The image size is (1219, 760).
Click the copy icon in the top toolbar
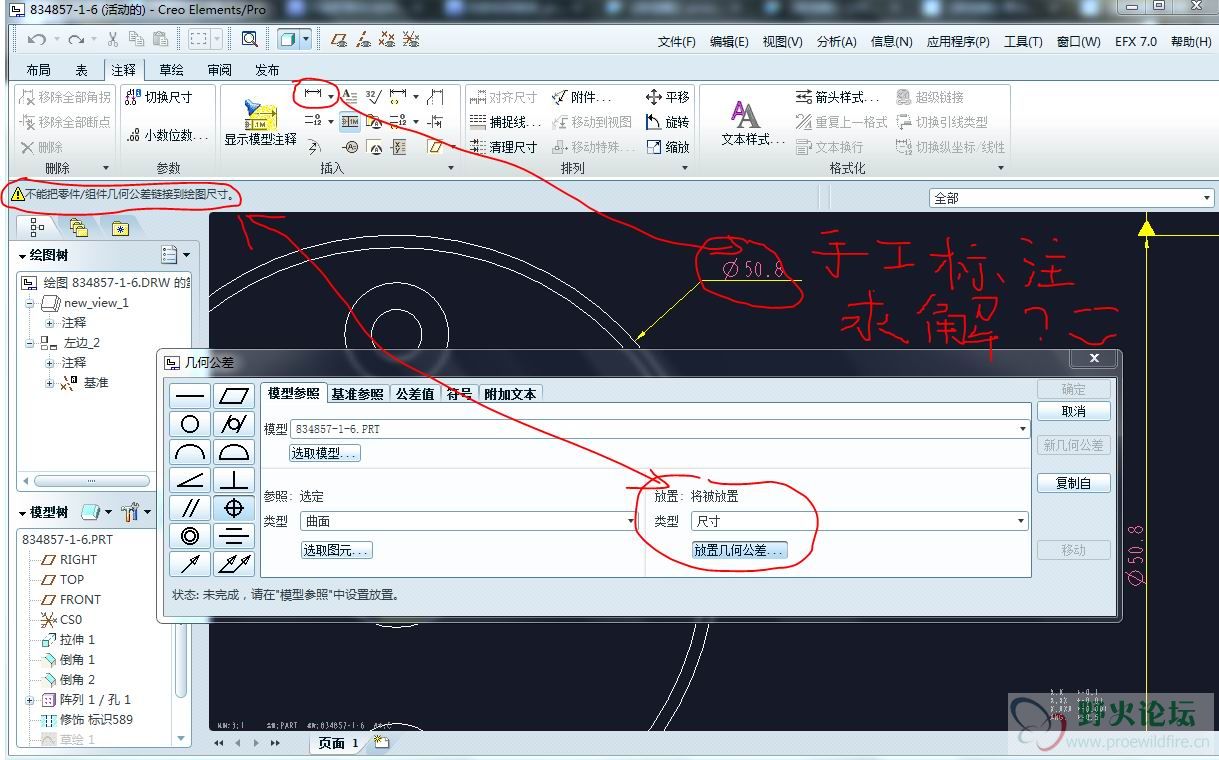click(136, 39)
